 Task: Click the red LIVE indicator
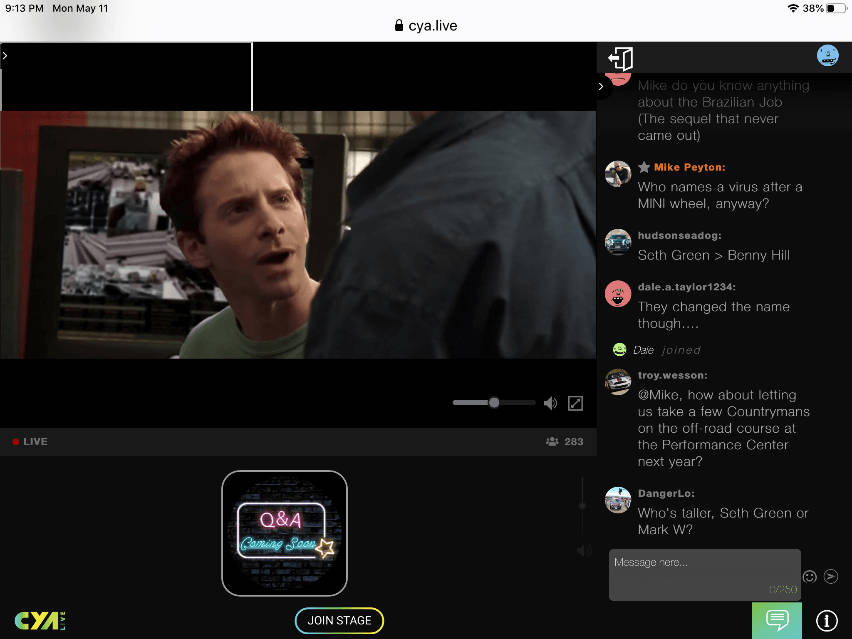click(30, 441)
